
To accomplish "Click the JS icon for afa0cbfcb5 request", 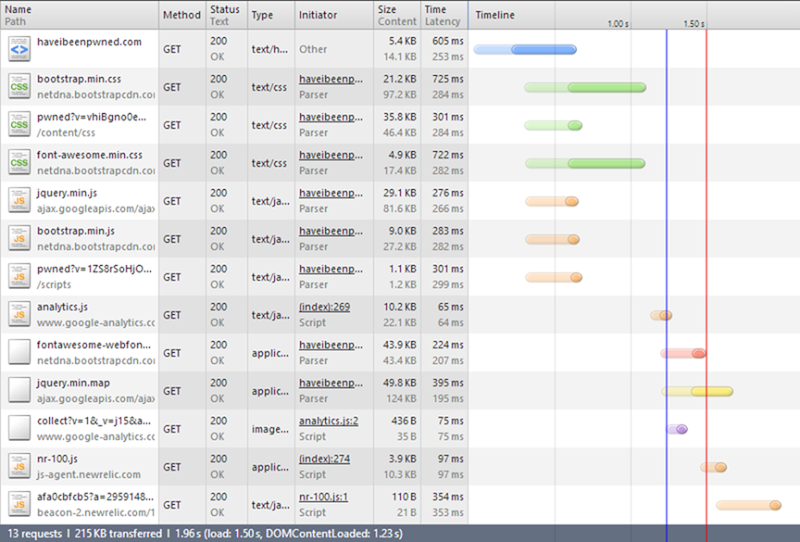I will click(x=19, y=504).
